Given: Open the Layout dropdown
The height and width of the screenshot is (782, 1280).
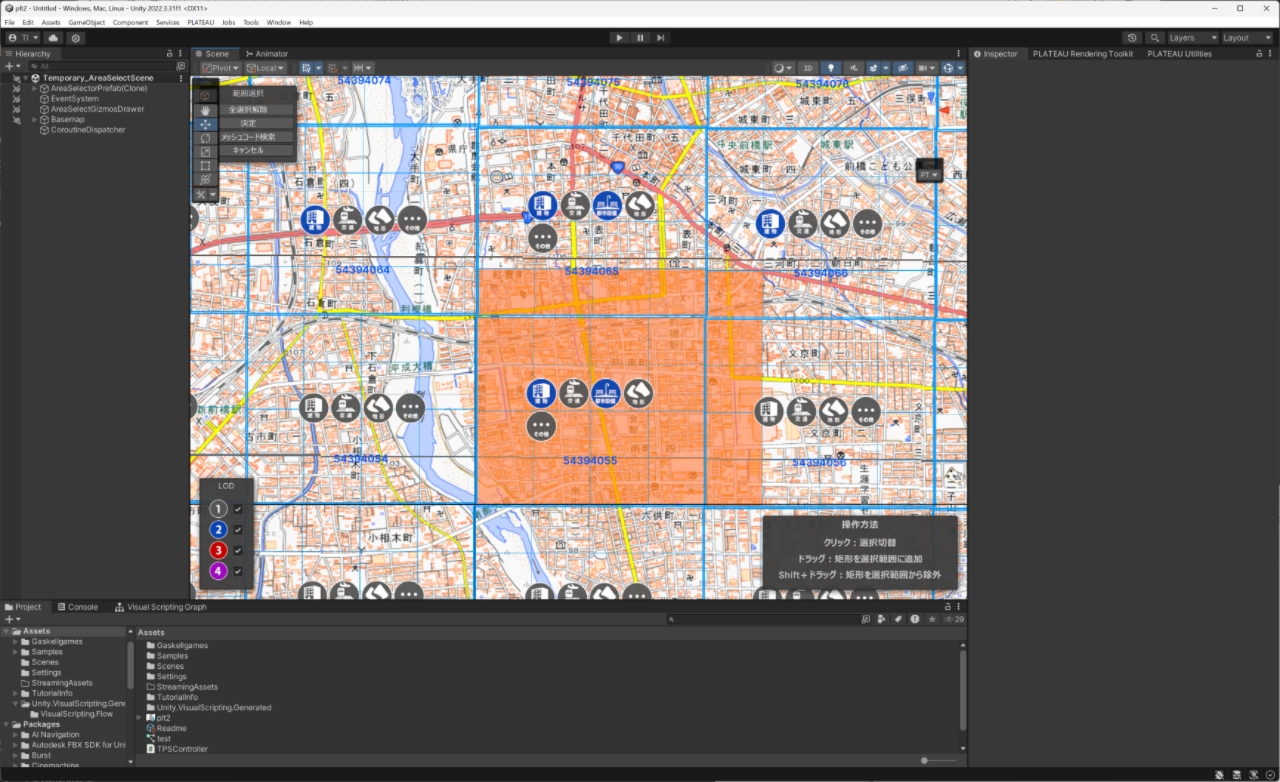Looking at the screenshot, I should (1248, 38).
